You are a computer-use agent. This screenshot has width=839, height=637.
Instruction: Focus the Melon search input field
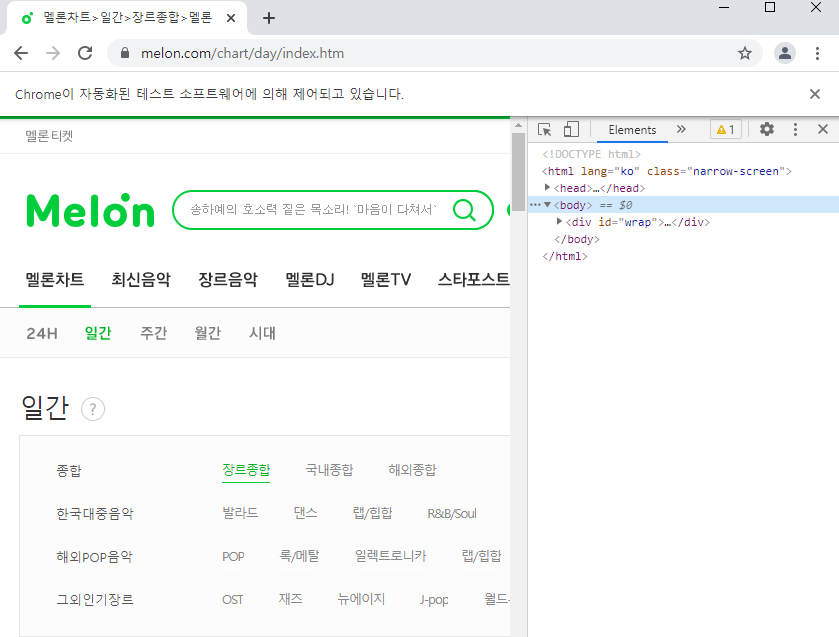pyautogui.click(x=313, y=209)
